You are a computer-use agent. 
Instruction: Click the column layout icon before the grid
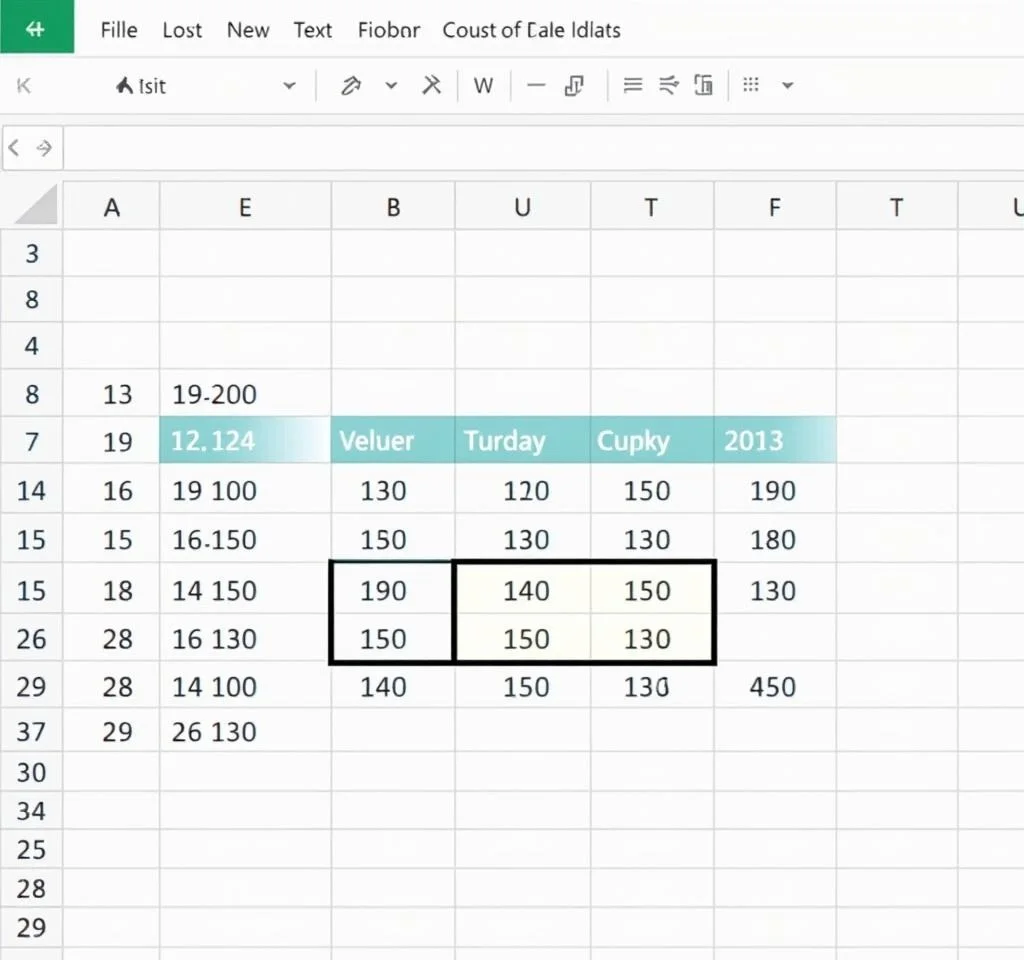point(703,86)
